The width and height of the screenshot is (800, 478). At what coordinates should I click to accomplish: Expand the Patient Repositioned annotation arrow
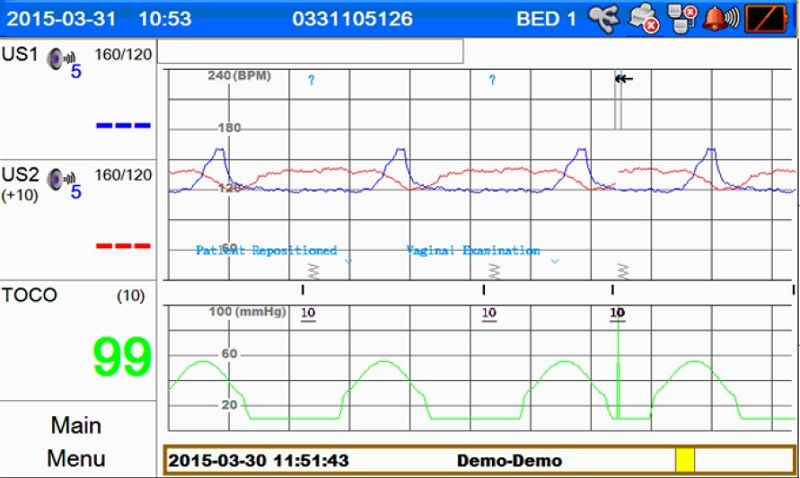pos(348,261)
